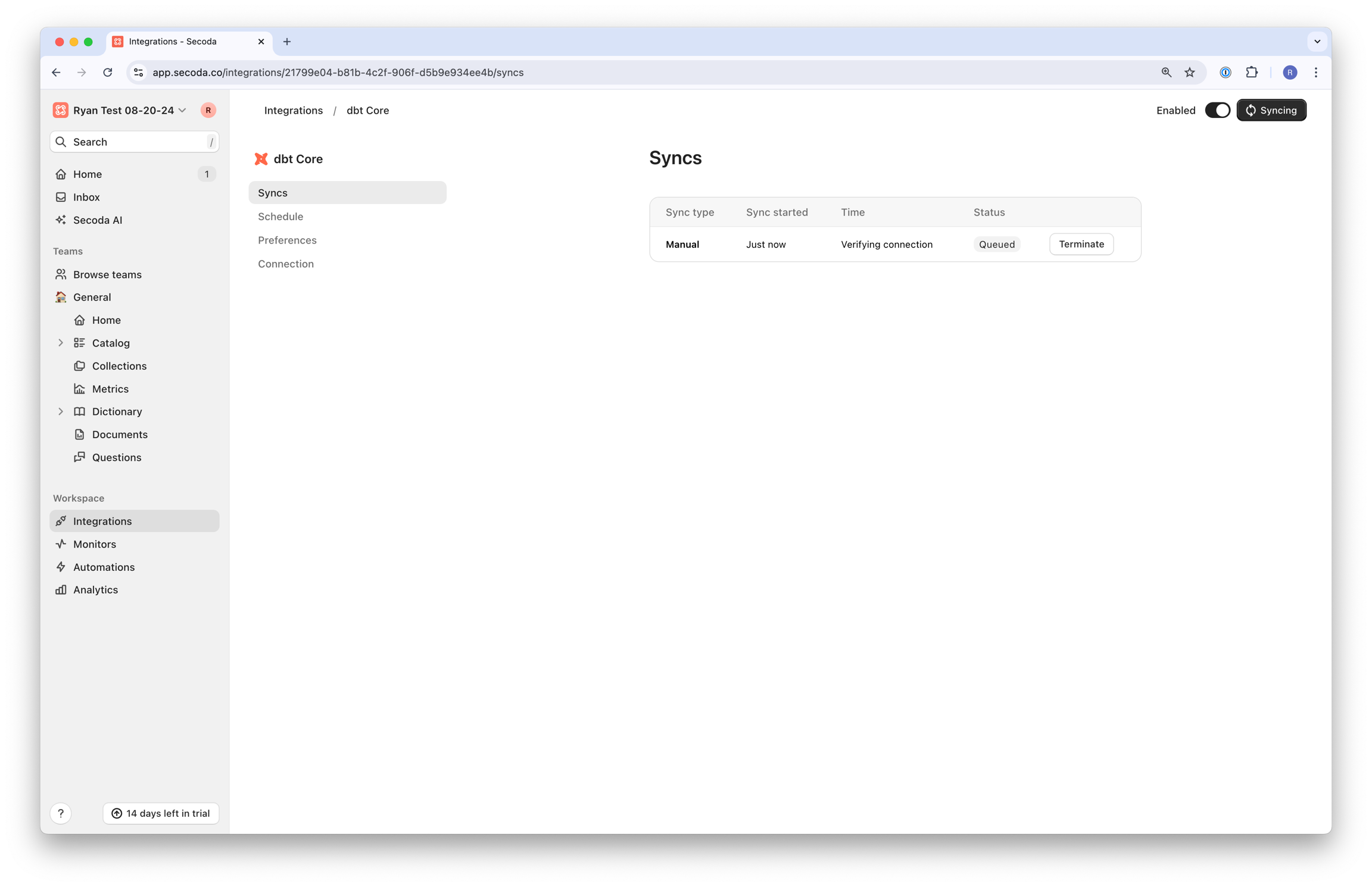Click the Syncing button
The height and width of the screenshot is (887, 1372).
1271,111
